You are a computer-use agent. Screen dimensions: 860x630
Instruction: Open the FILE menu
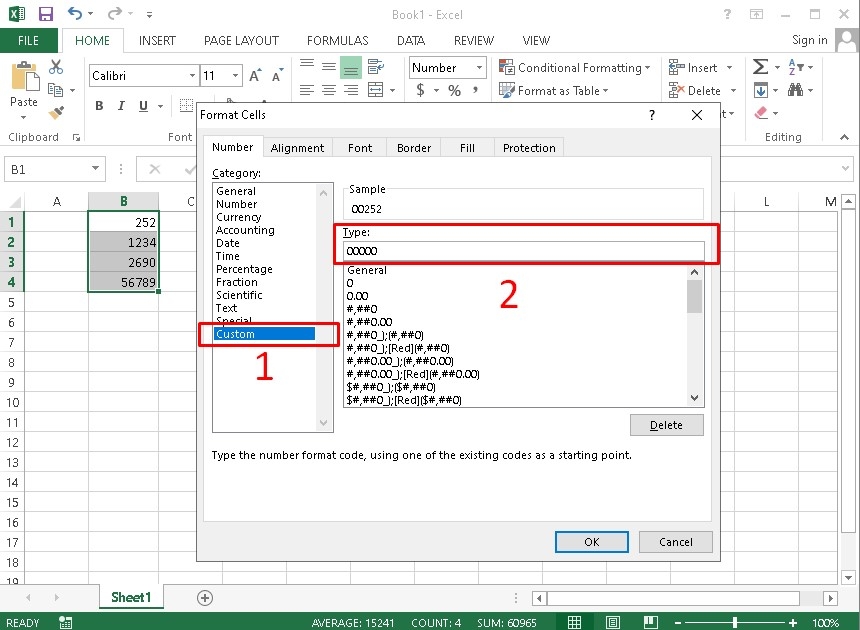pos(29,41)
